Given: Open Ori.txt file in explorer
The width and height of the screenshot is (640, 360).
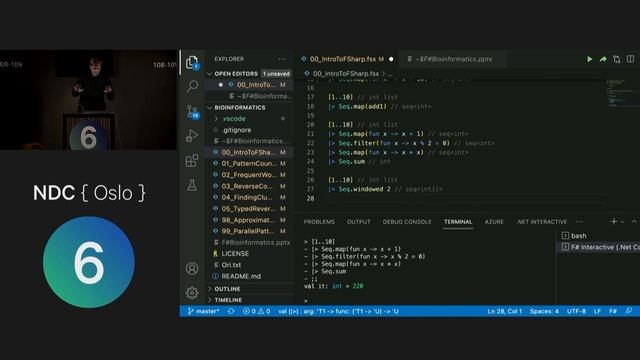Looking at the screenshot, I should 249,265.
